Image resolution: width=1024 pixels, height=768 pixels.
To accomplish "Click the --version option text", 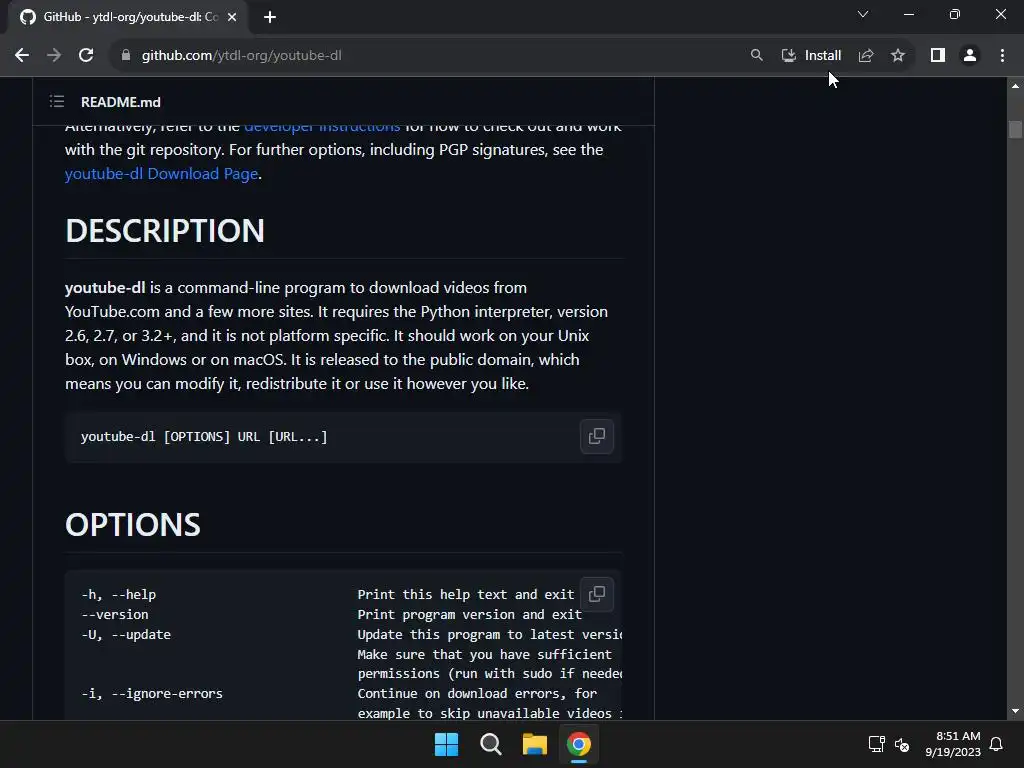I will (115, 615).
